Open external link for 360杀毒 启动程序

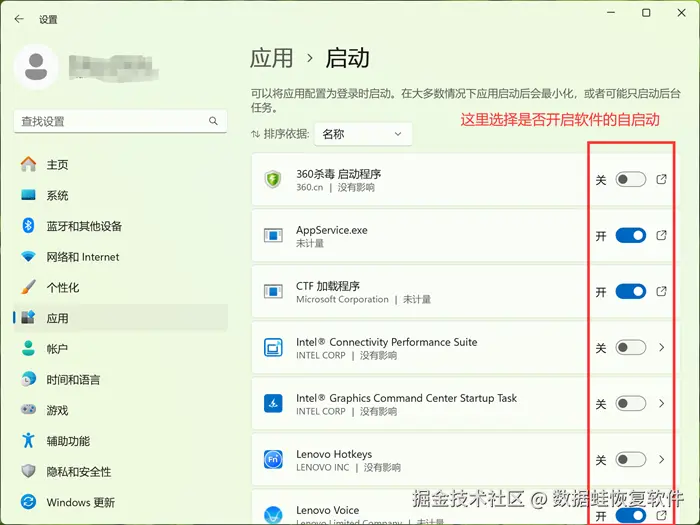[x=661, y=179]
